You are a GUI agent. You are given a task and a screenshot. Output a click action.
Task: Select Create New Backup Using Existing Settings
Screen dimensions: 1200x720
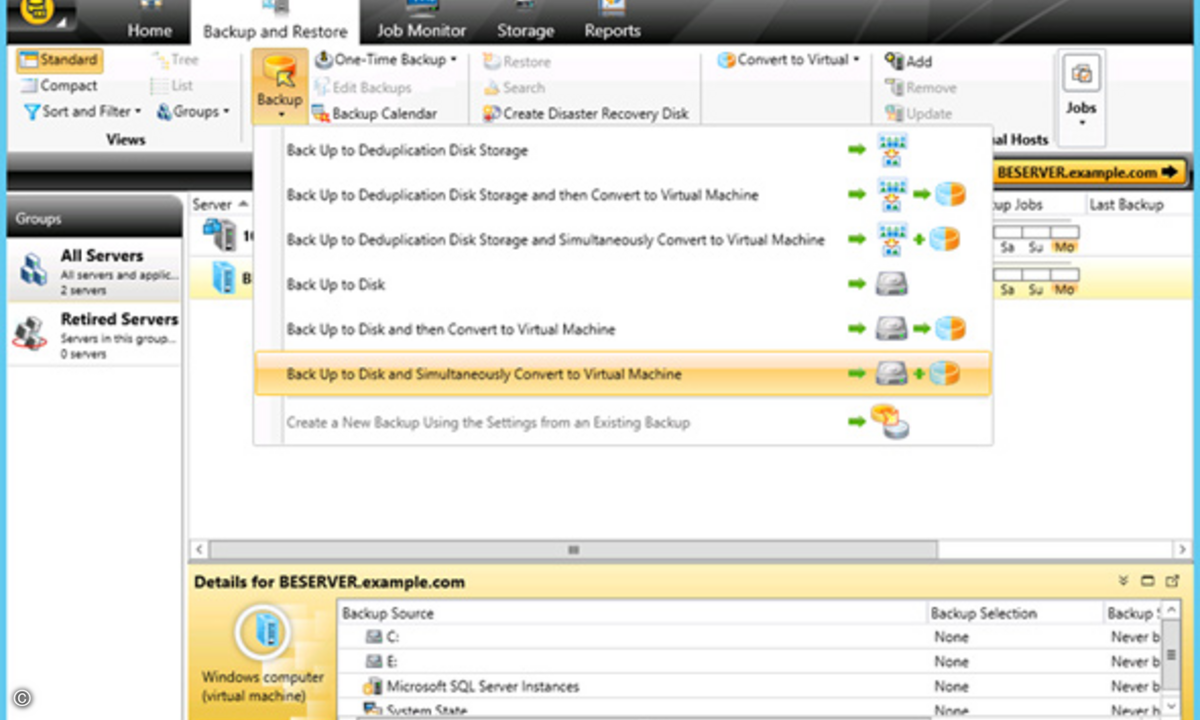623,422
